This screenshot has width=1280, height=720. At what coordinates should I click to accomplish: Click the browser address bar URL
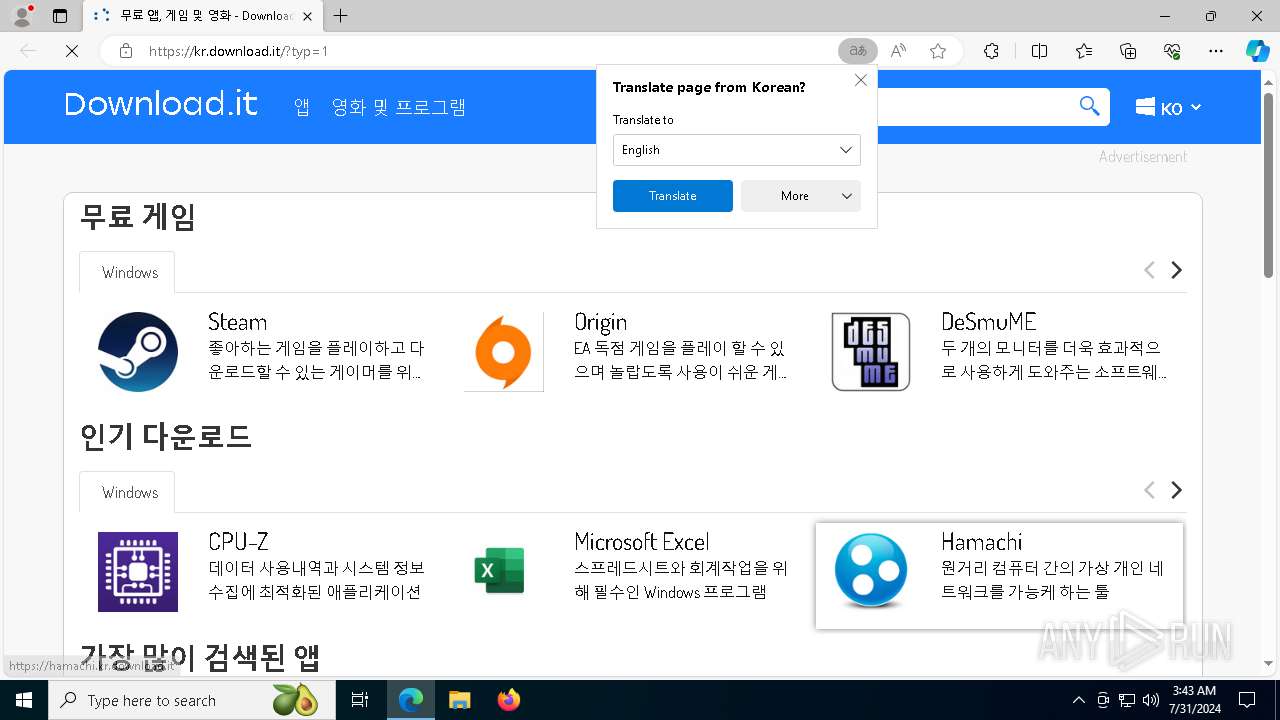pyautogui.click(x=238, y=51)
